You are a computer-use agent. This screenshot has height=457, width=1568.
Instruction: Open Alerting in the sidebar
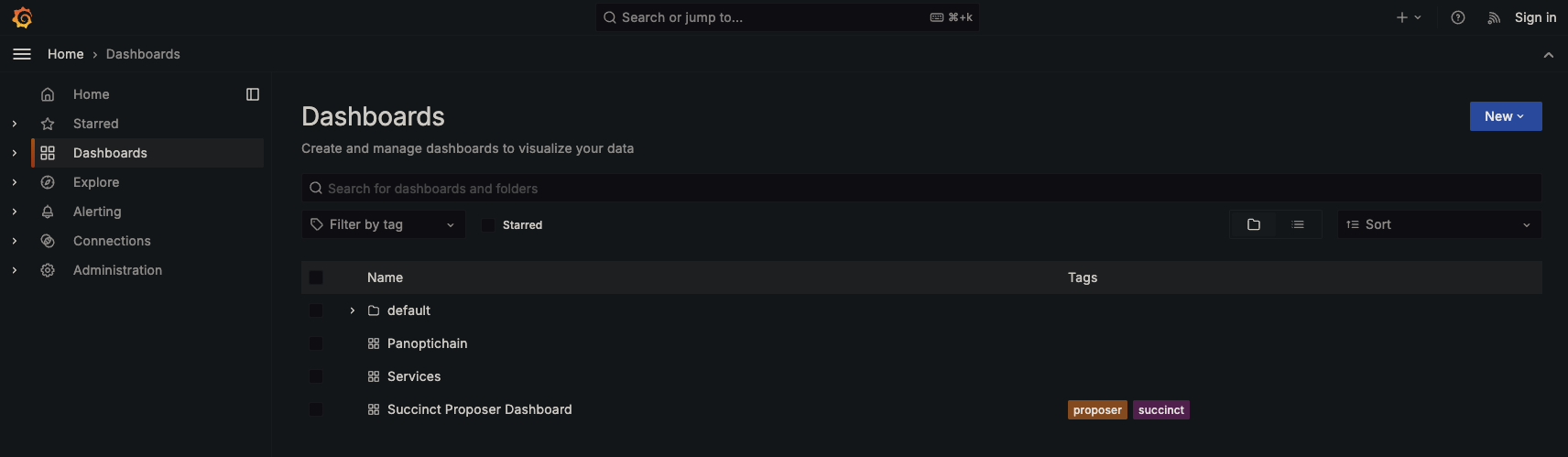(97, 212)
